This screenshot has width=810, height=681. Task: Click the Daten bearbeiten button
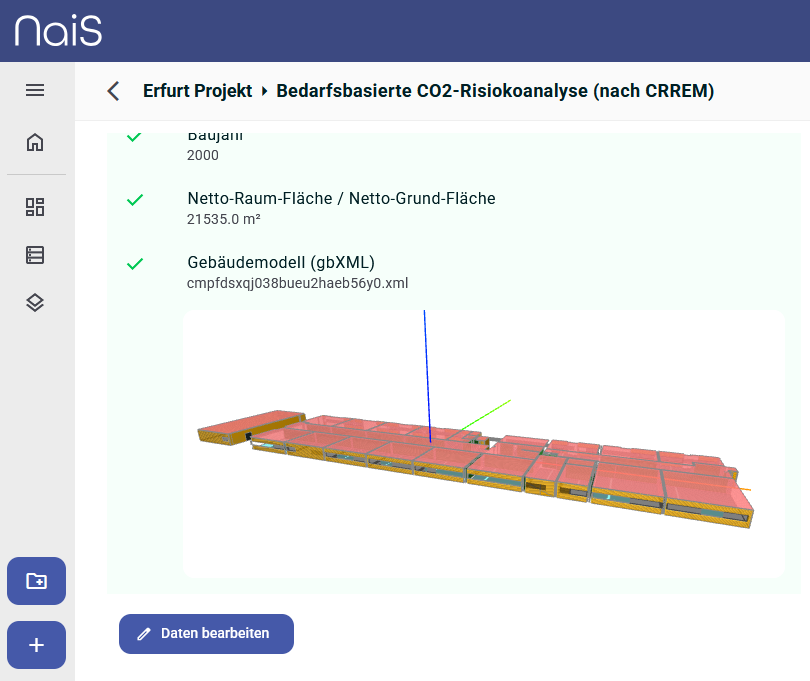(x=206, y=633)
